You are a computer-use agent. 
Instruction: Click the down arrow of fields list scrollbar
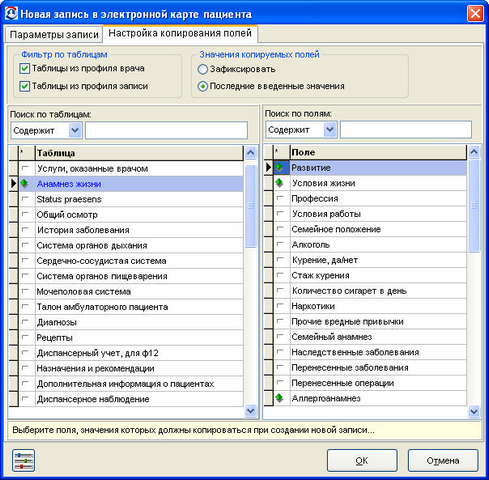point(474,412)
